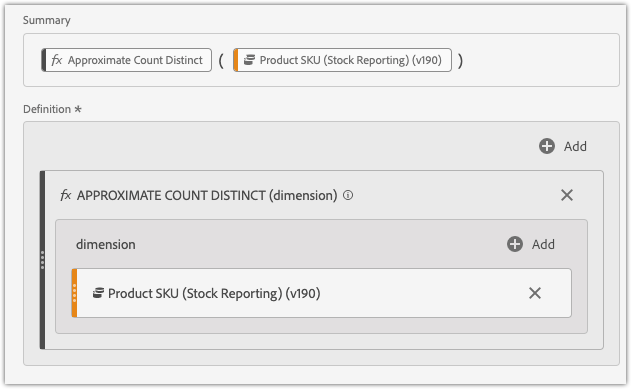Image resolution: width=631 pixels, height=389 pixels.
Task: Click the drag handle on function container
Action: (x=42, y=260)
